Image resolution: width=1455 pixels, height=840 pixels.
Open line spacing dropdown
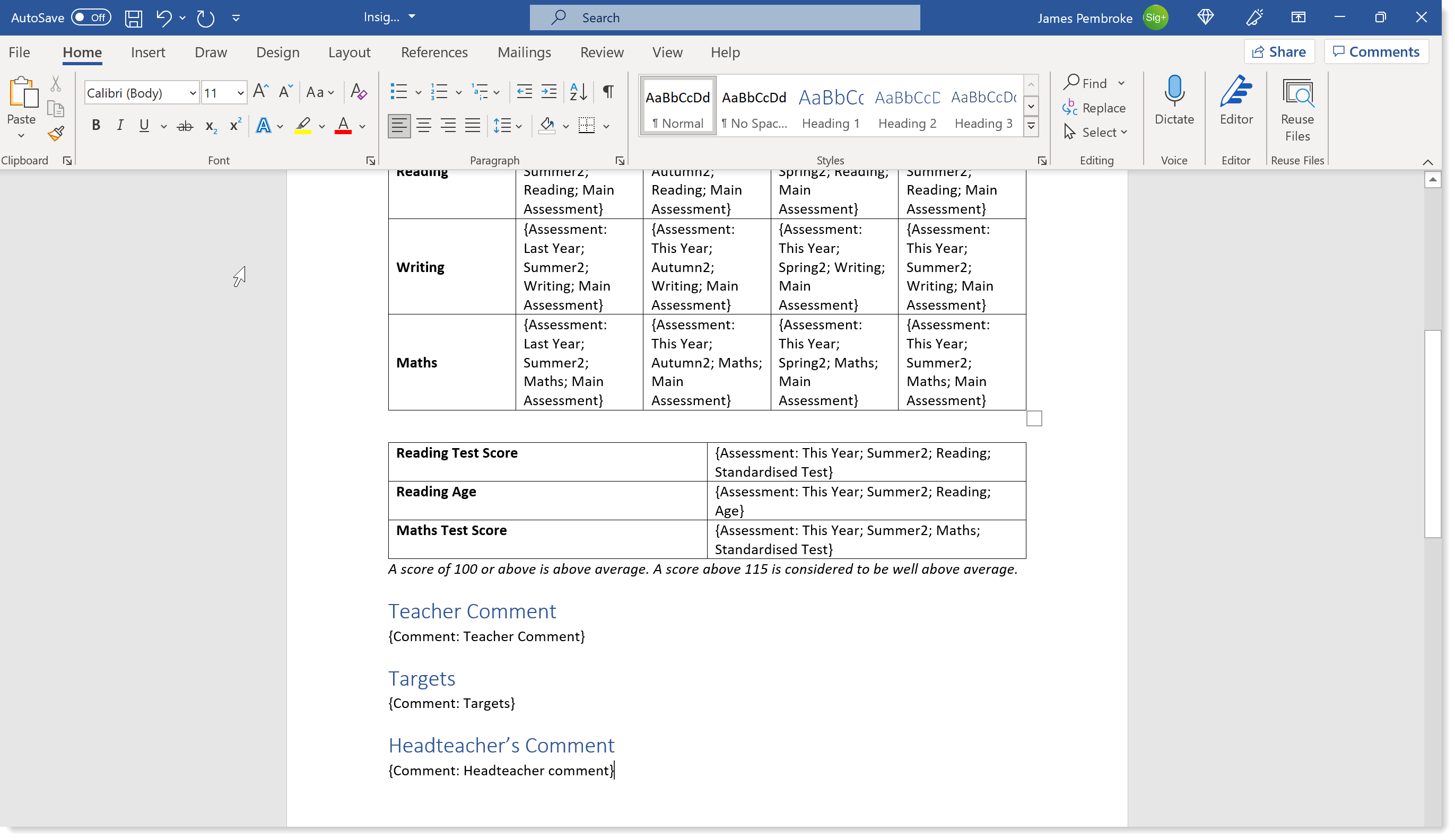tap(508, 126)
